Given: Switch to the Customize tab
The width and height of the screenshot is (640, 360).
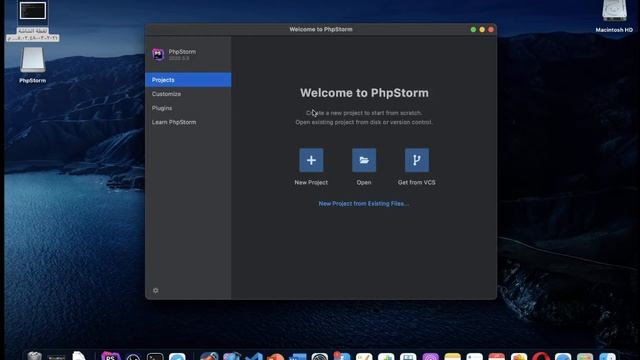Looking at the screenshot, I should 188,94.
